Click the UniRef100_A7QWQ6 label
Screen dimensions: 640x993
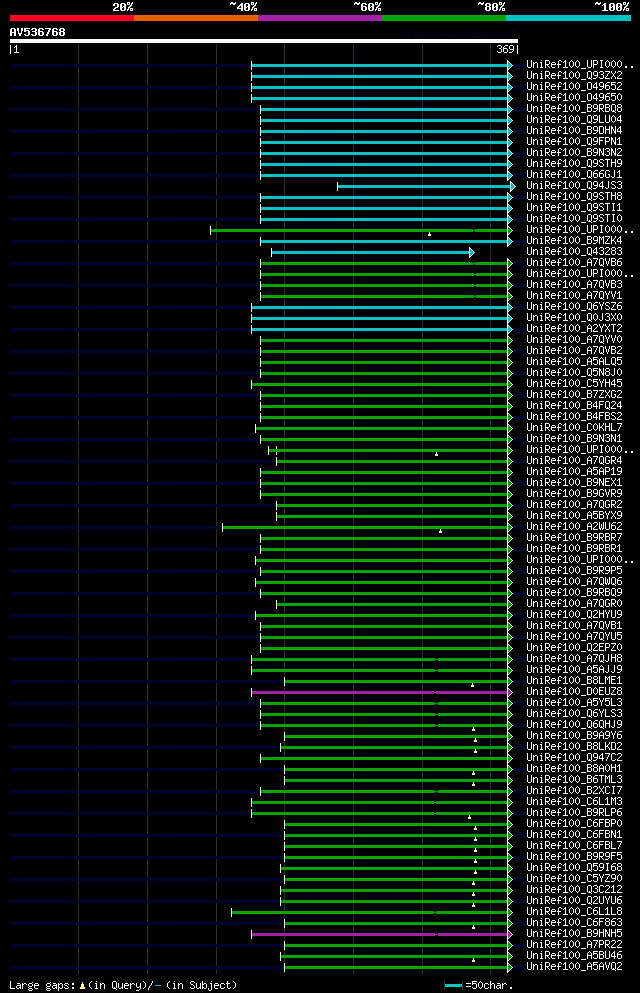[574, 581]
